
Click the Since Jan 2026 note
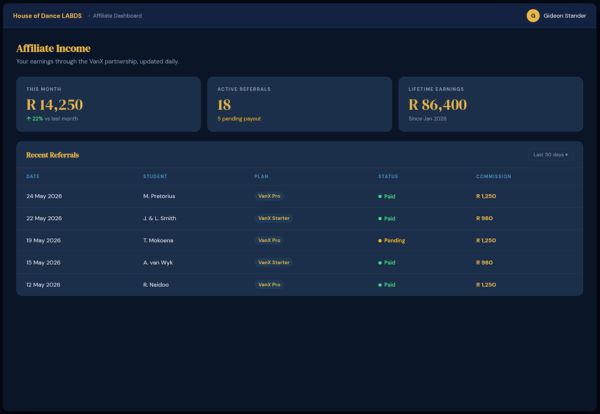427,119
